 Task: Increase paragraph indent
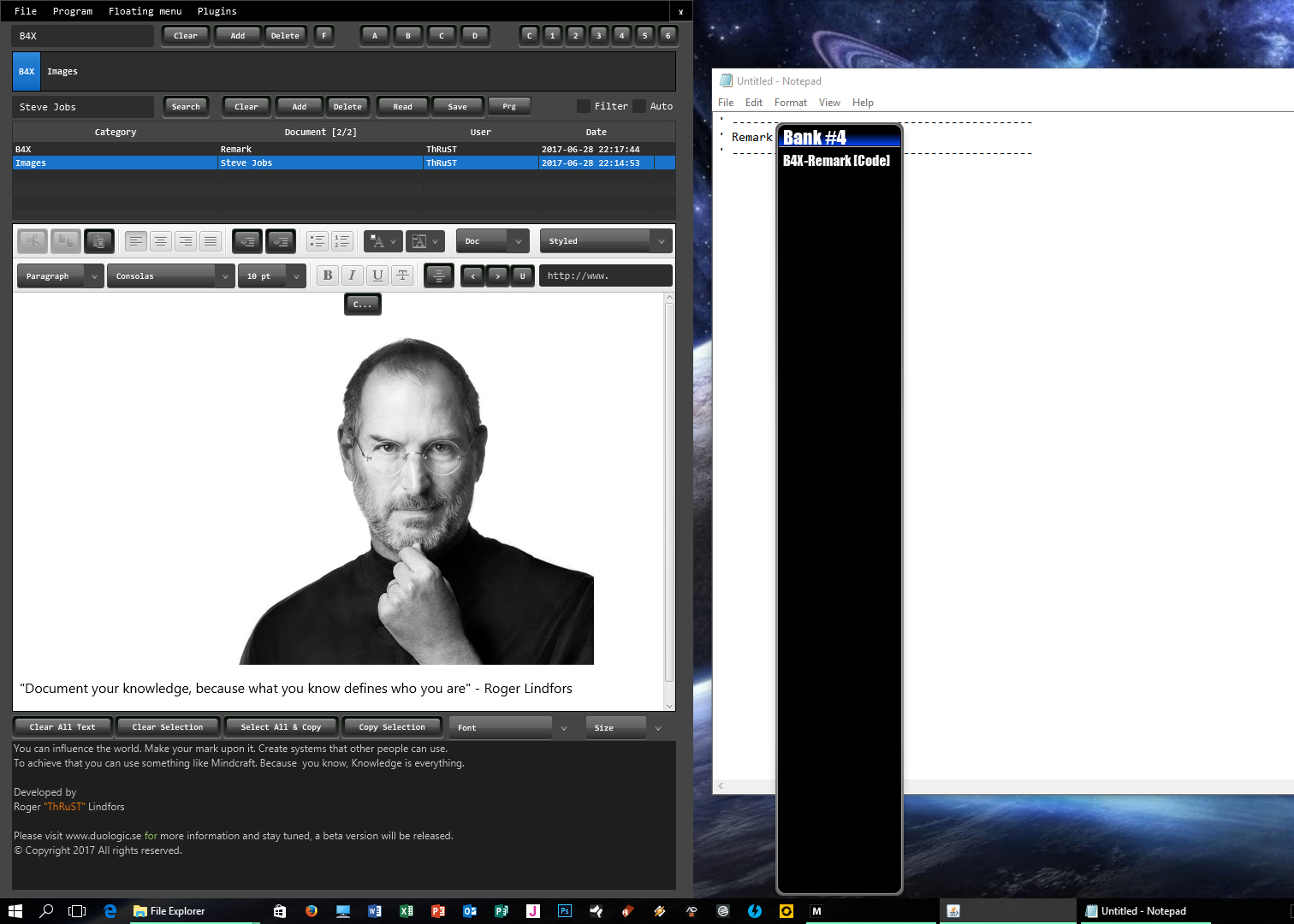pos(281,241)
